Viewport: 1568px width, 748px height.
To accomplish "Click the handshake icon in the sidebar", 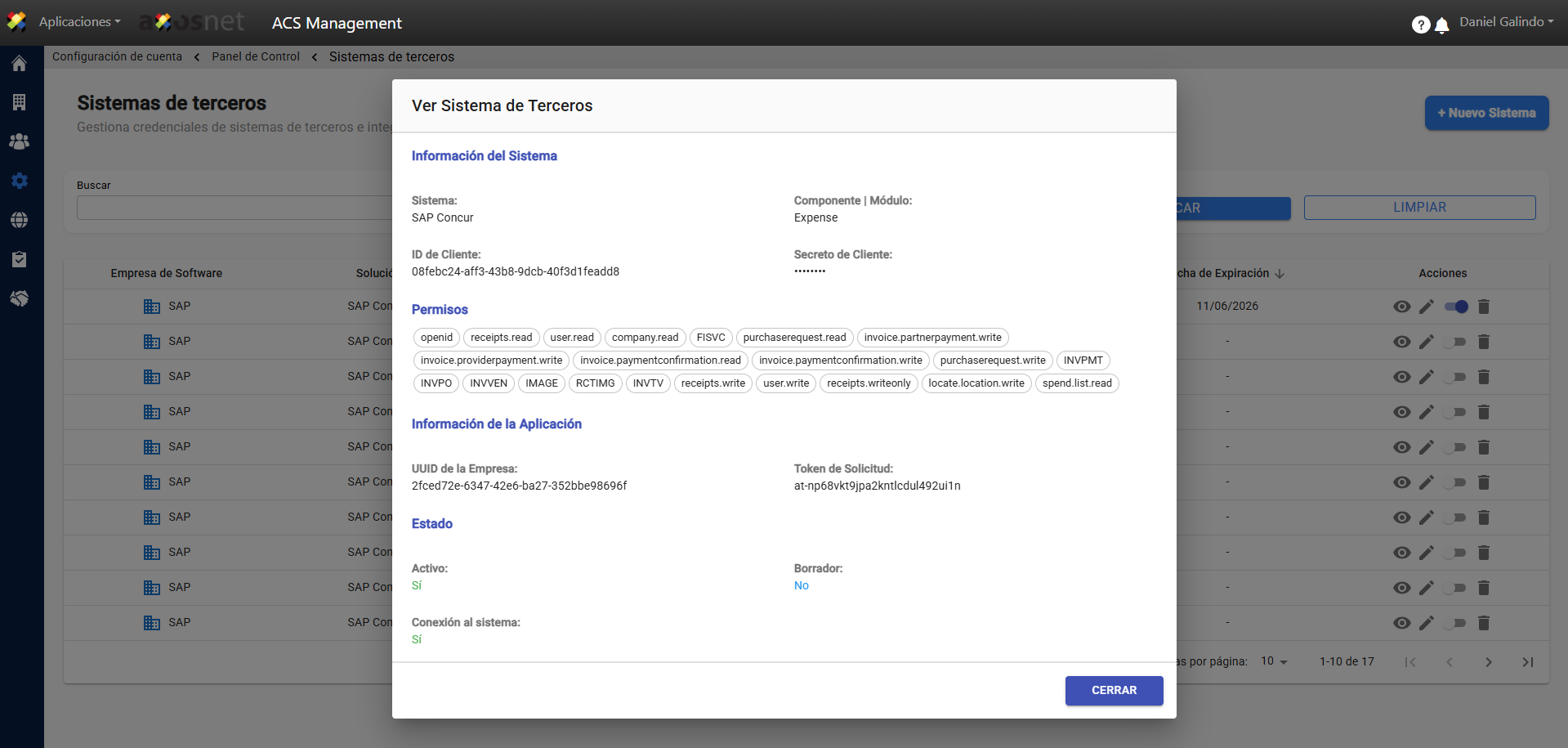I will (x=20, y=298).
